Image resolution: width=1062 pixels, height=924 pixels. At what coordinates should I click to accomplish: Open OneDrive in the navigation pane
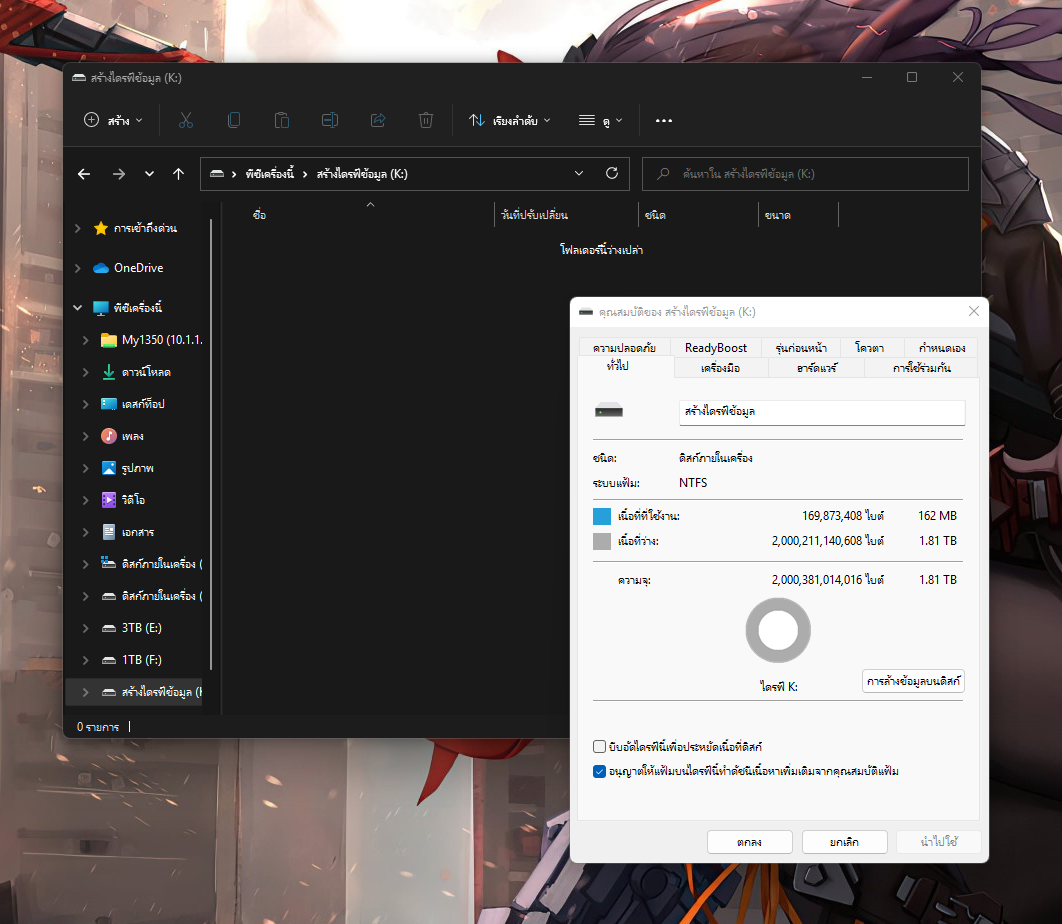(129, 268)
